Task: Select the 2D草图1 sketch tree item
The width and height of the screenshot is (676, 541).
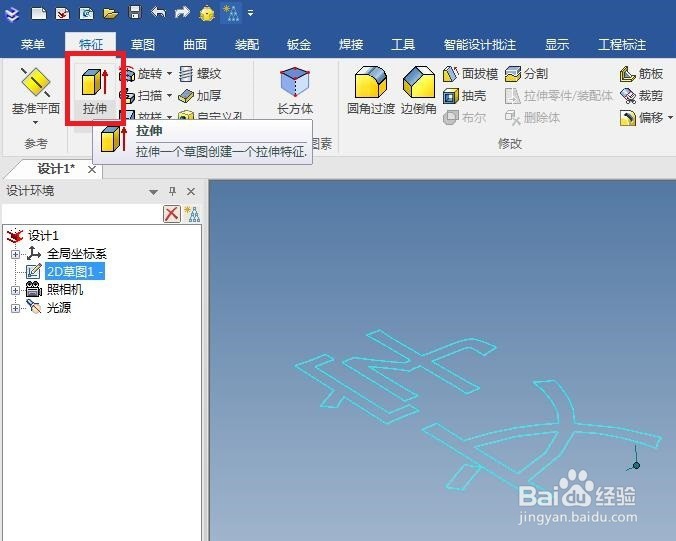Action: tap(75, 272)
